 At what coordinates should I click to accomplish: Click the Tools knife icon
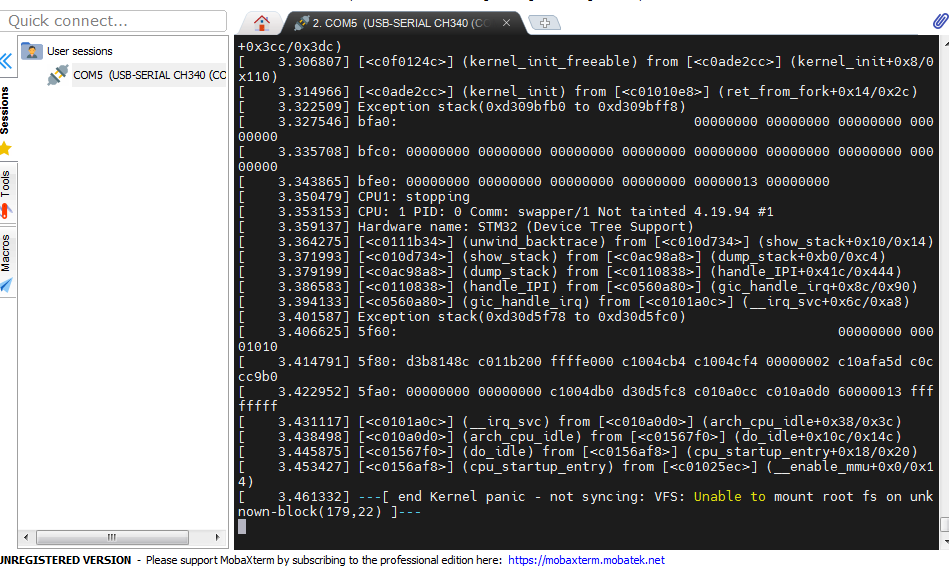[x=5, y=211]
